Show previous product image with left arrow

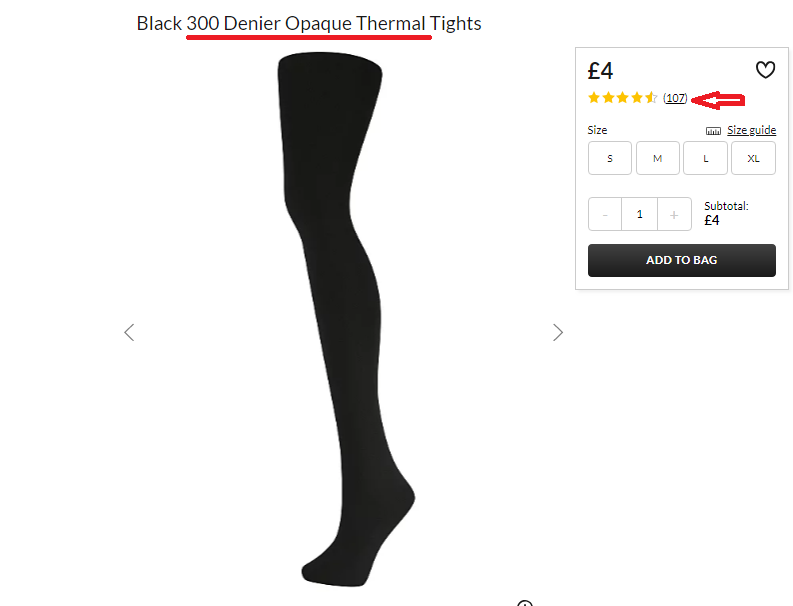(x=129, y=332)
